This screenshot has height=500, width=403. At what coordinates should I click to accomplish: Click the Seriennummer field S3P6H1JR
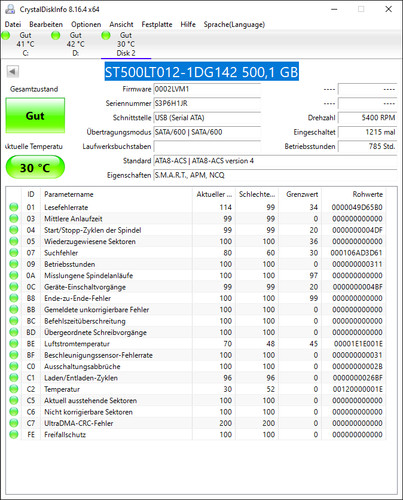[x=207, y=103]
